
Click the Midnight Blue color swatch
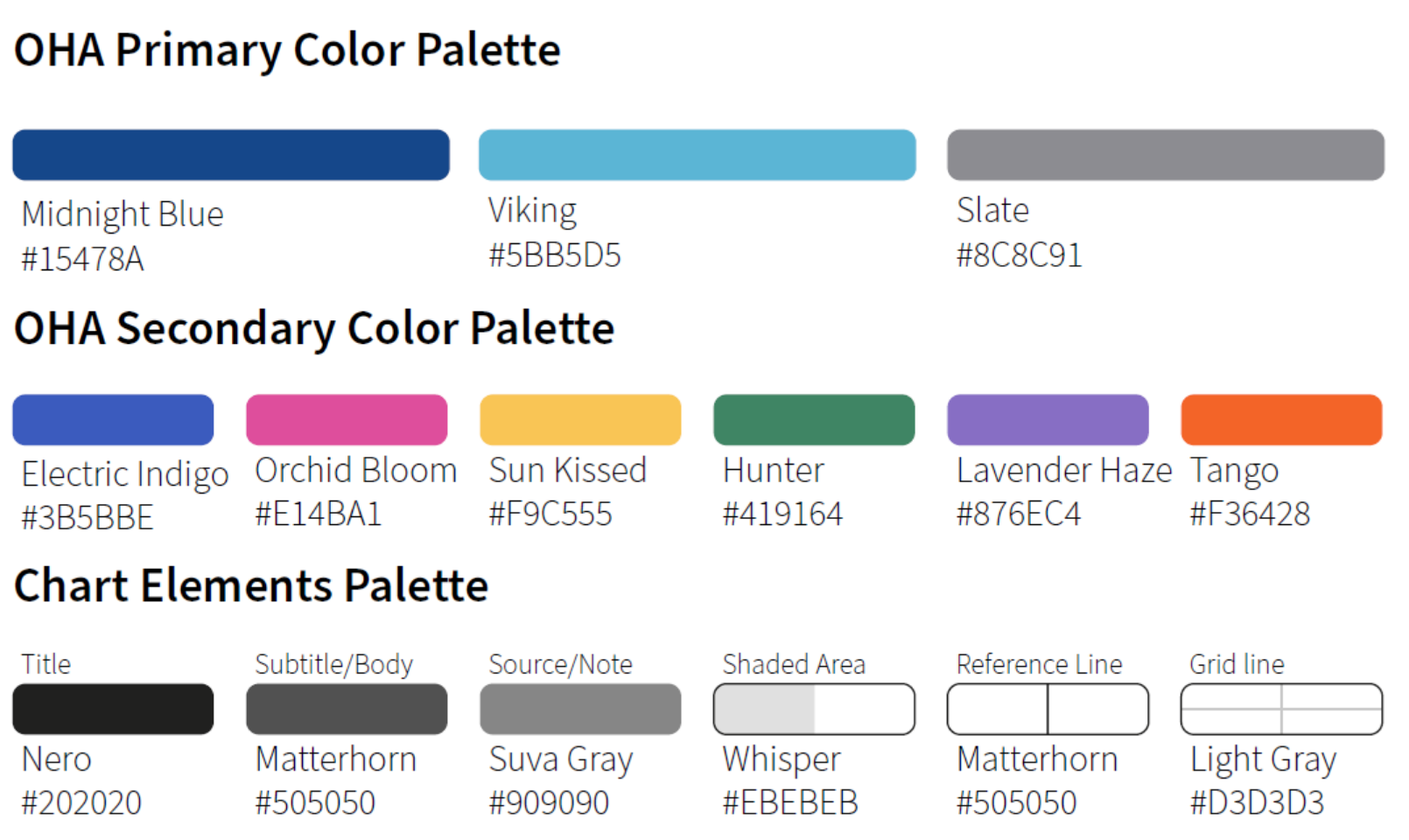[231, 155]
